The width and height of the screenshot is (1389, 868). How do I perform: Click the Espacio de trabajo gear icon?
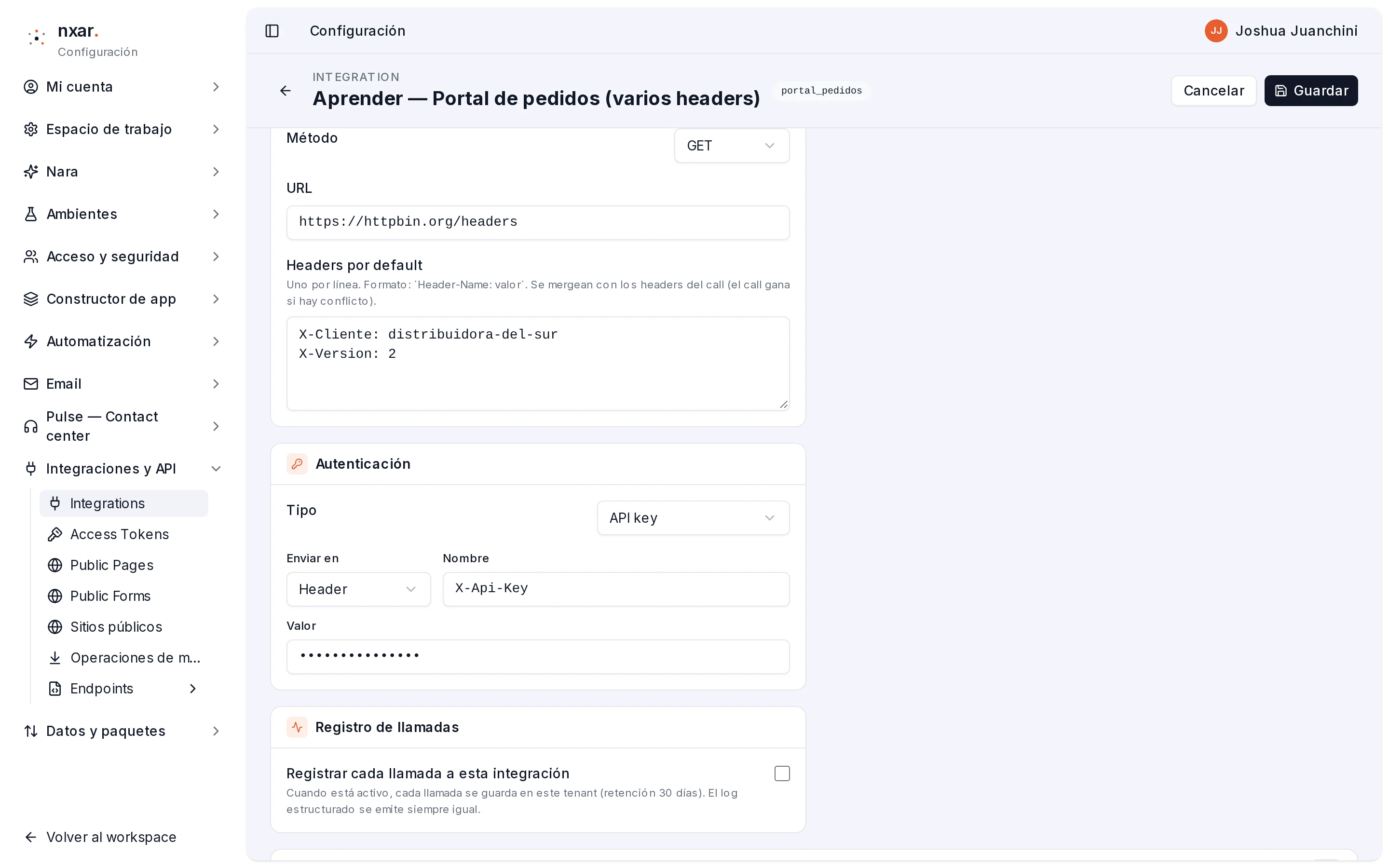point(31,129)
